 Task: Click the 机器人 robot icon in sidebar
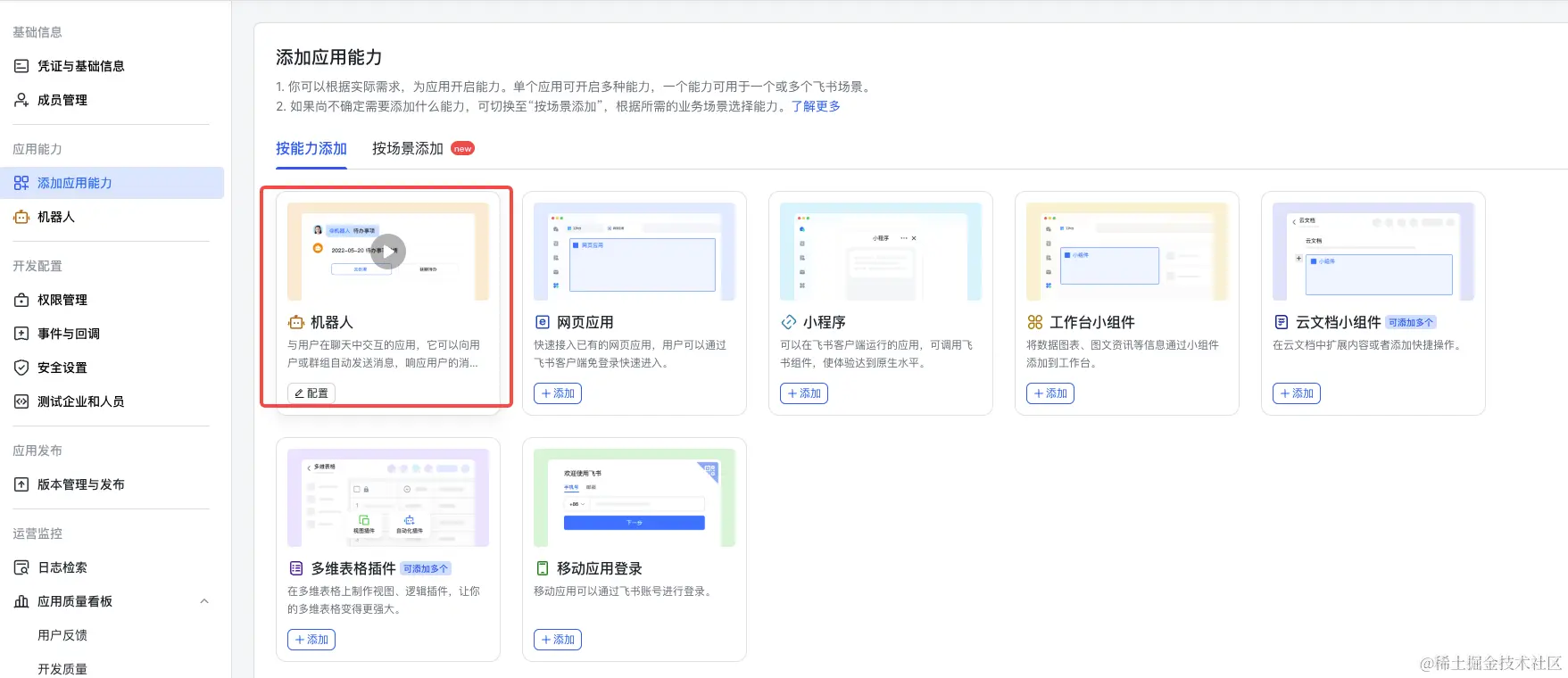pos(21,217)
